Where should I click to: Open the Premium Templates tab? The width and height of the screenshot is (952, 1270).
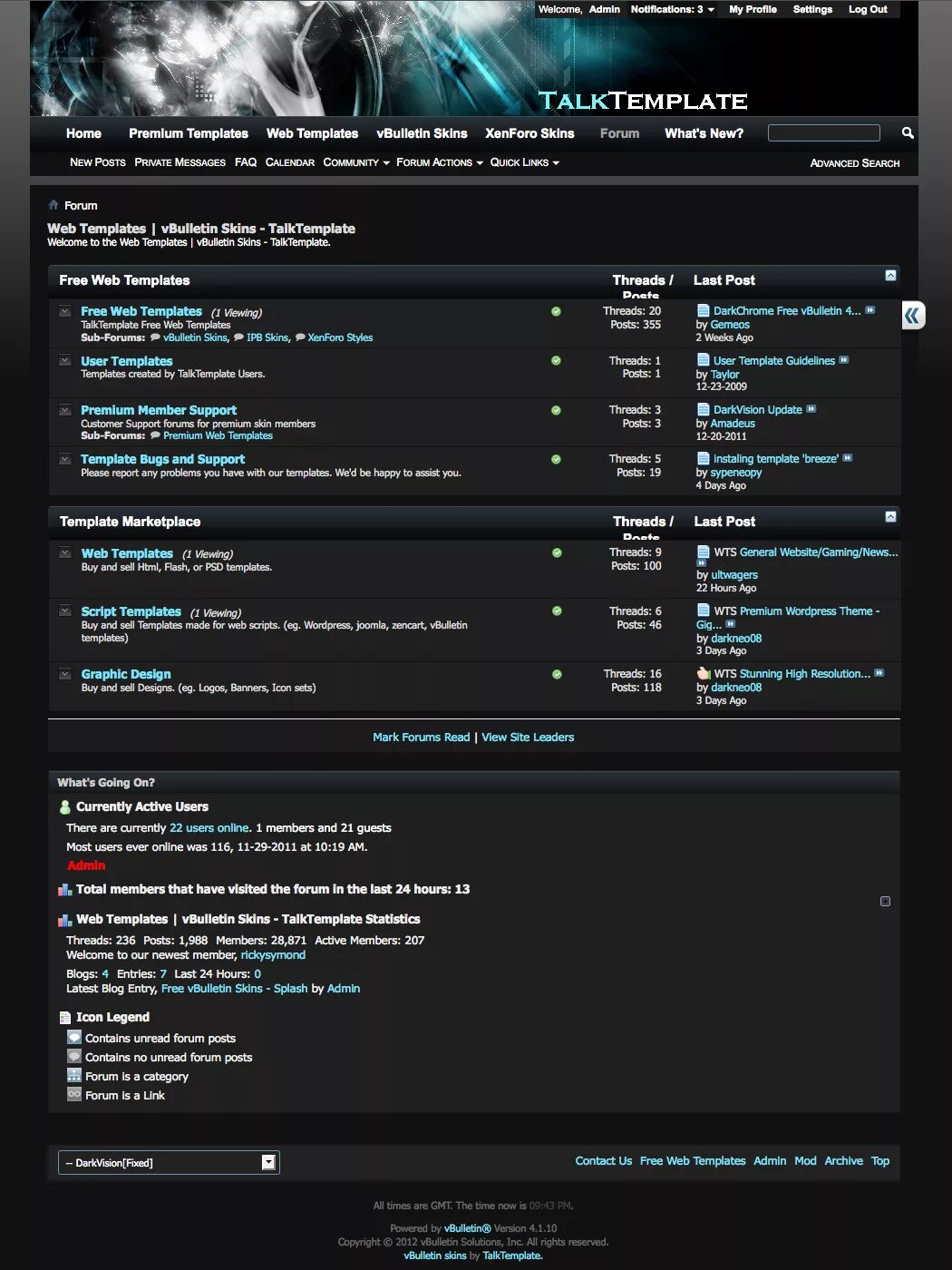pyautogui.click(x=189, y=133)
